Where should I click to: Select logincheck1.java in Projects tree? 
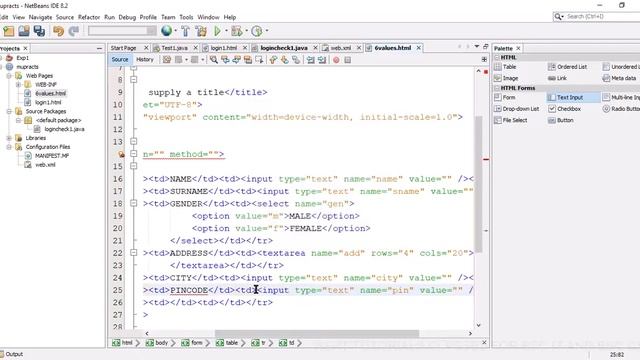pyautogui.click(x=64, y=129)
